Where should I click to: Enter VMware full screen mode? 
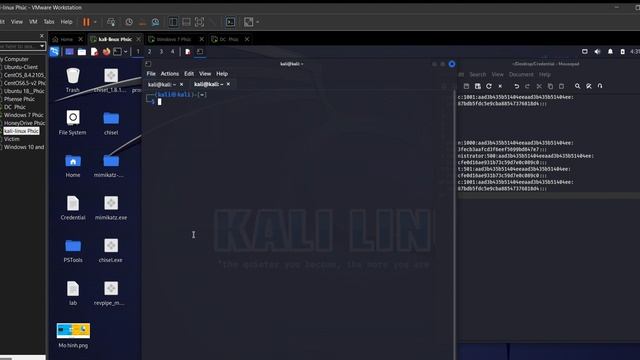tap(199, 22)
